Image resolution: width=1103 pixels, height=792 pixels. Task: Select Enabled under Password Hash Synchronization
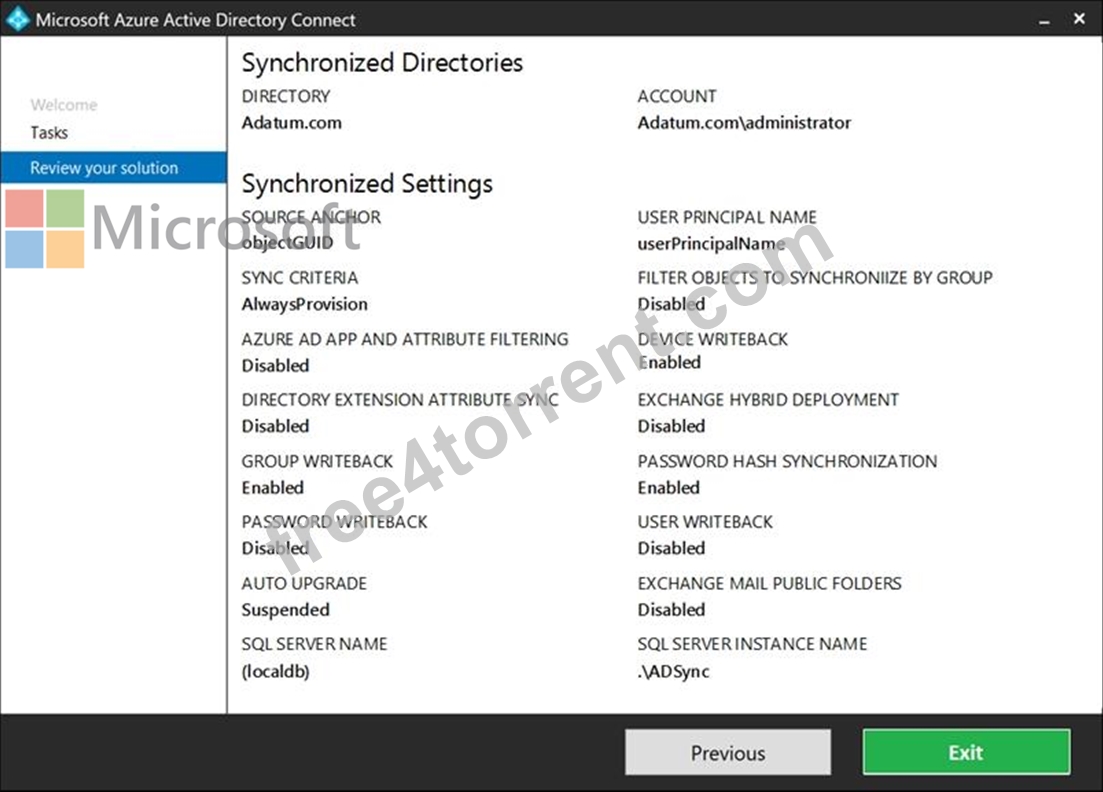click(669, 488)
